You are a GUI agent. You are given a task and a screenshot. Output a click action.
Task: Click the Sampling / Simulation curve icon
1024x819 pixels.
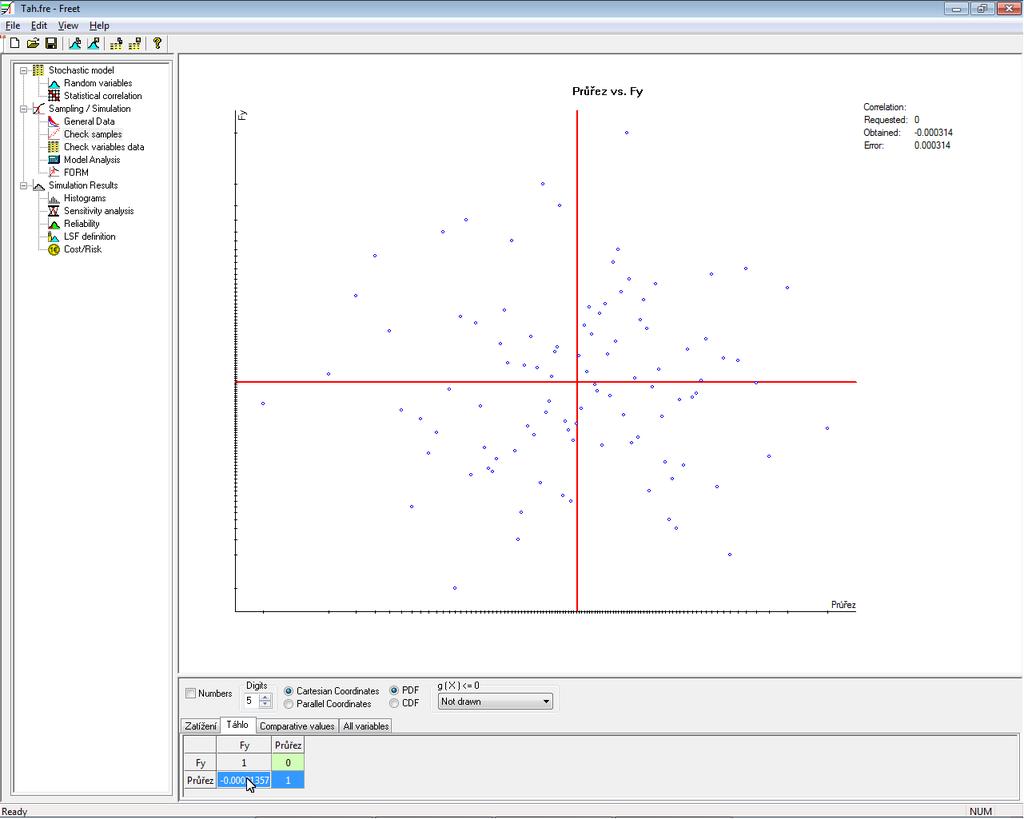(x=39, y=108)
